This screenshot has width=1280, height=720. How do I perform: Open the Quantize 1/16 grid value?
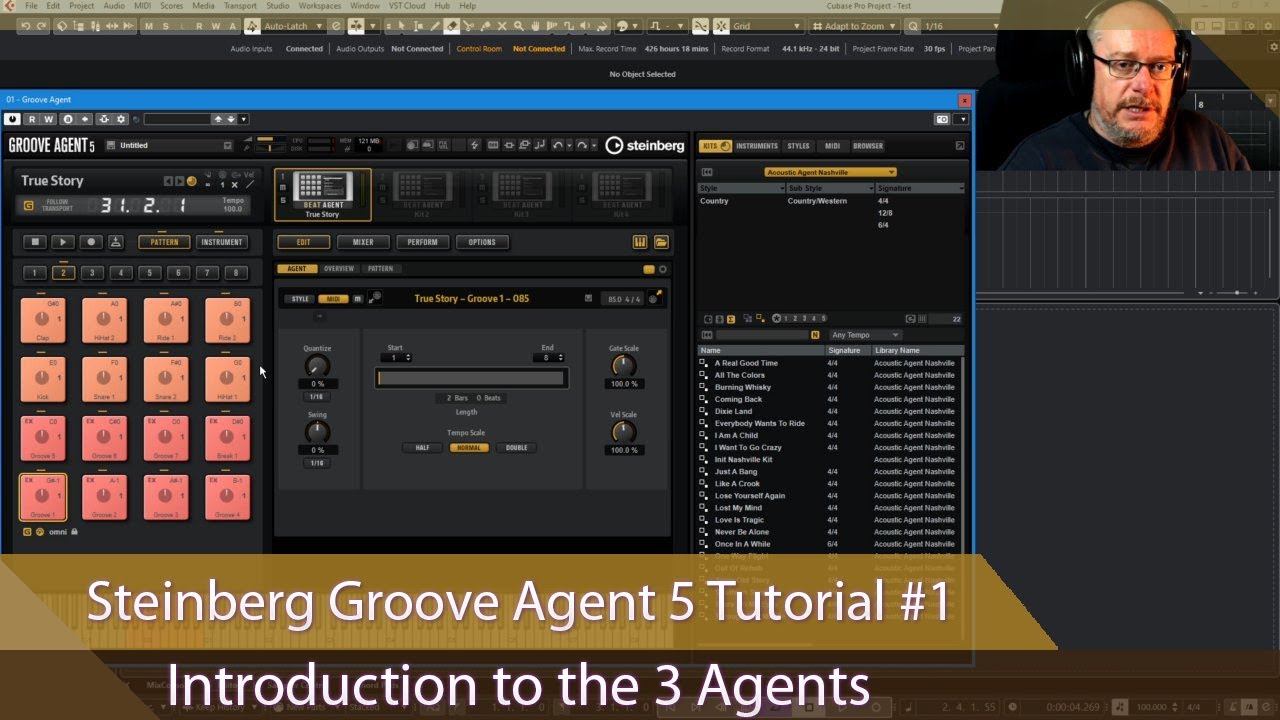pos(317,397)
